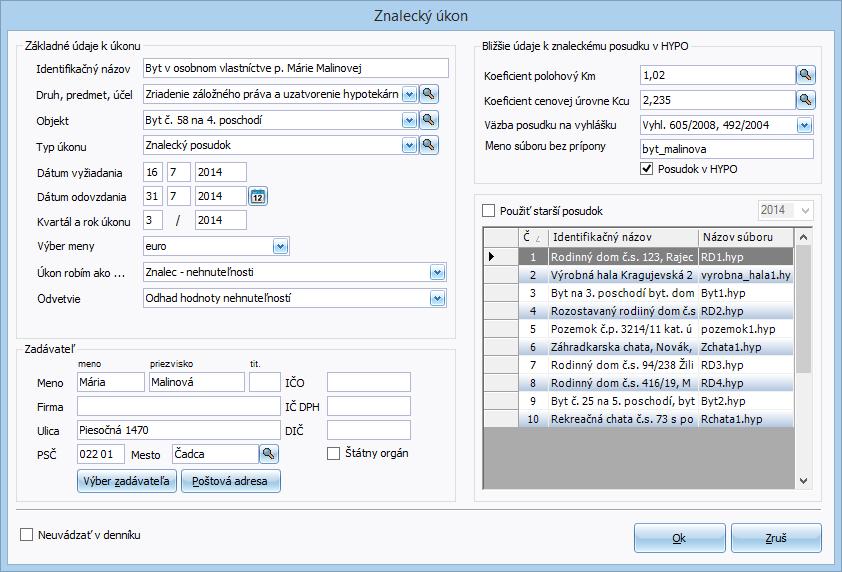
Task: Expand Druh, predmet, účel dropdown
Action: (x=409, y=95)
